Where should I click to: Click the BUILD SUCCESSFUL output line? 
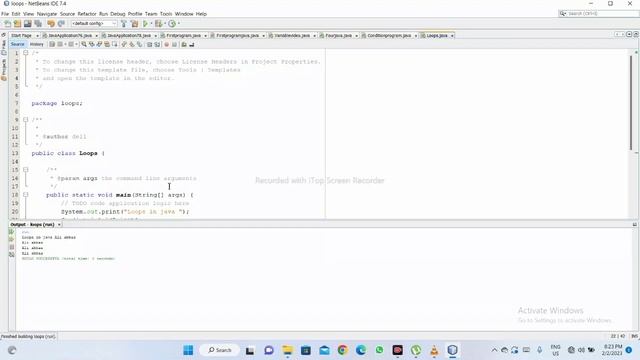68,258
